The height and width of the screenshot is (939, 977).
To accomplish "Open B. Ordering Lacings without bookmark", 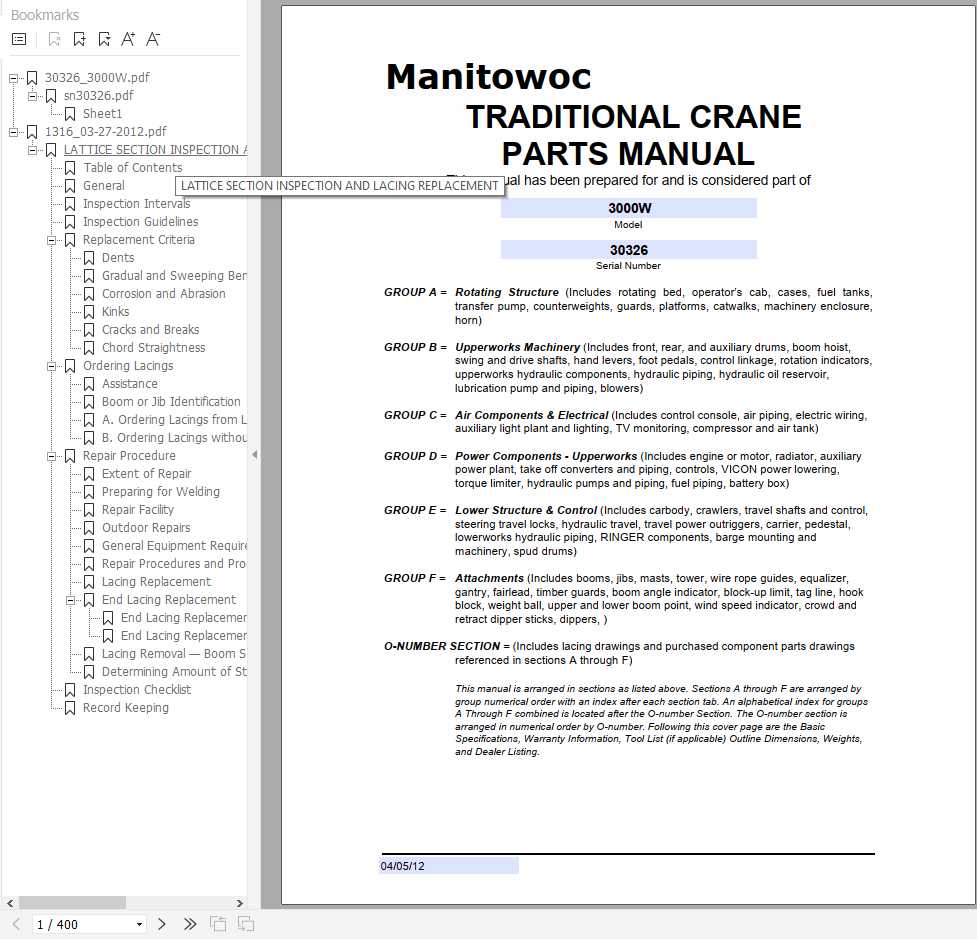I will coord(174,438).
